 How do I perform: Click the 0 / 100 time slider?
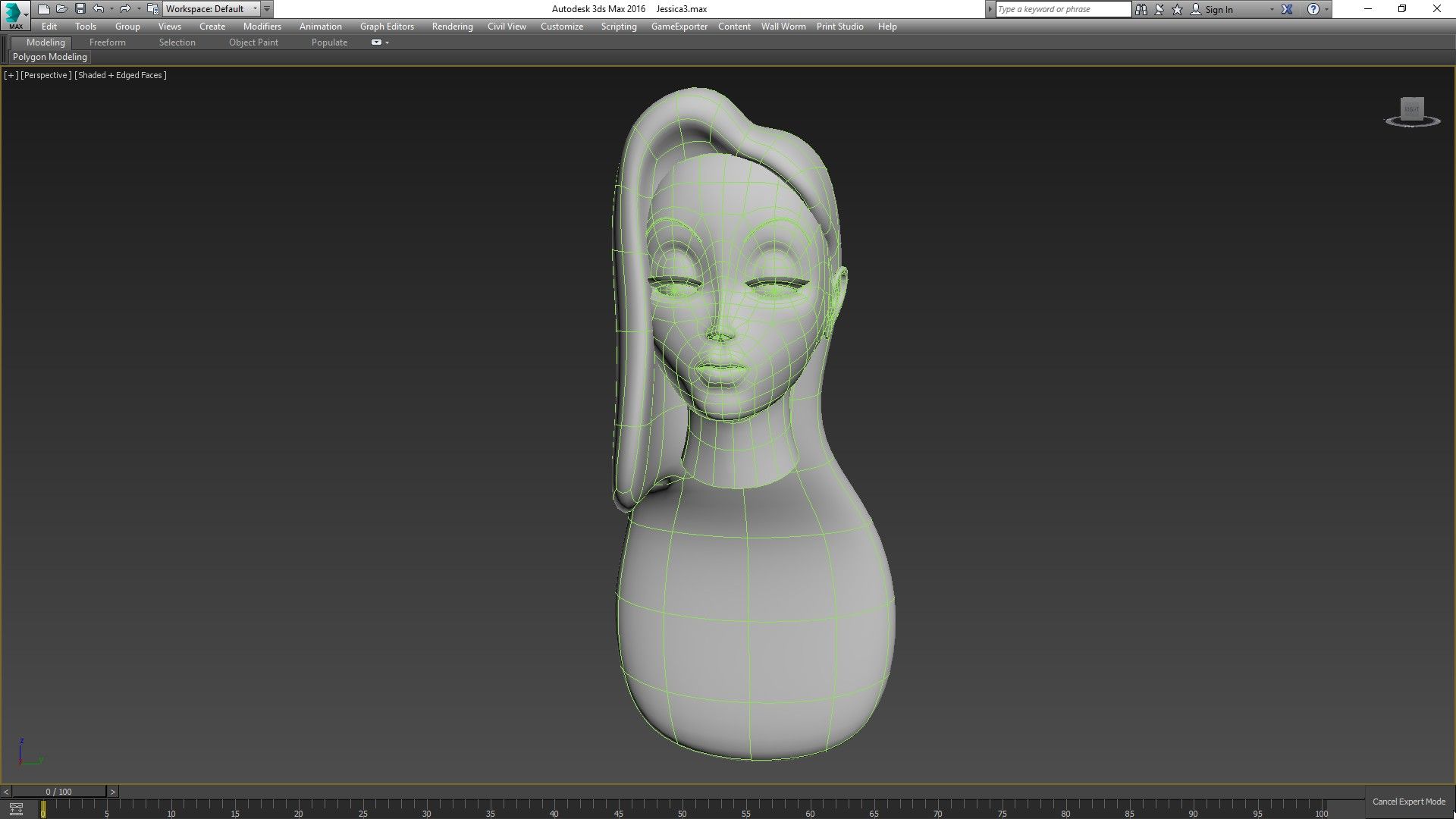click(59, 792)
